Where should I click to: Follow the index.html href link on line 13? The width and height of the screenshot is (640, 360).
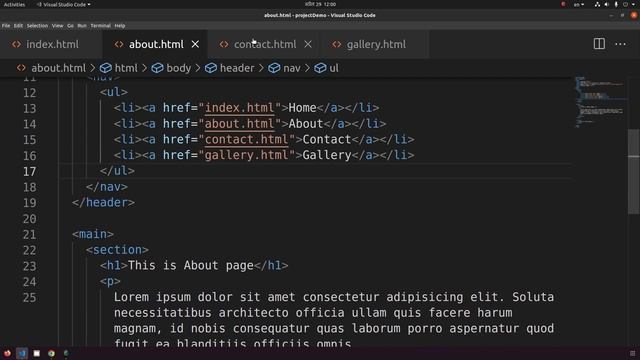(239, 108)
